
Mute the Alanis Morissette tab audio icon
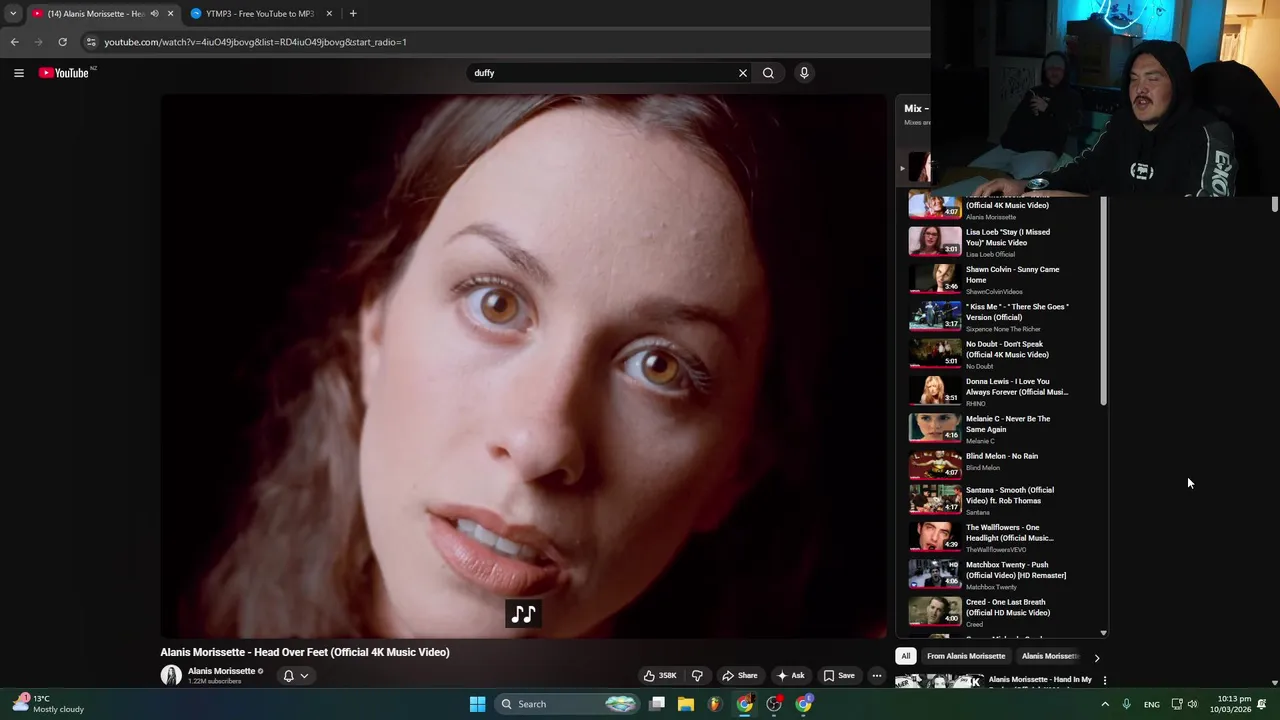(154, 14)
